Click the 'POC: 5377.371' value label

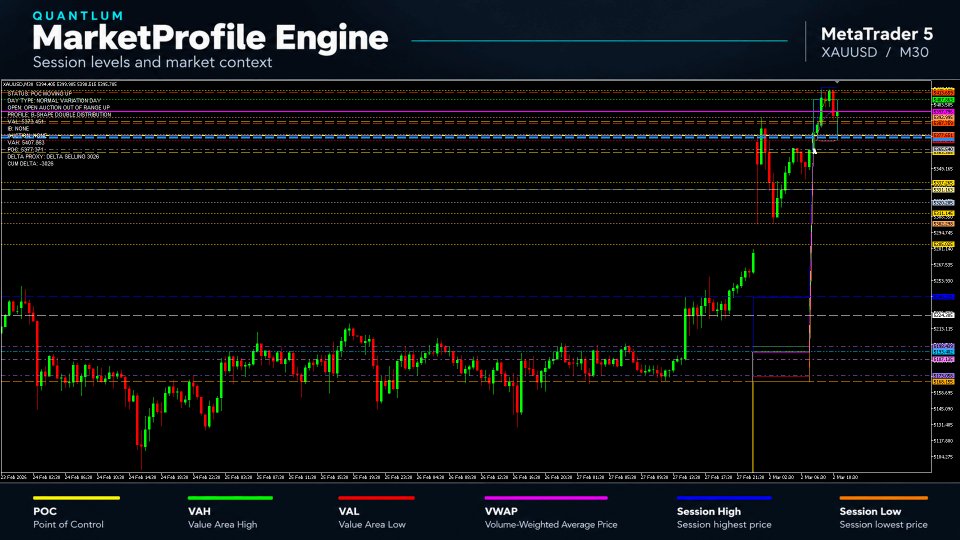pyautogui.click(x=26, y=150)
